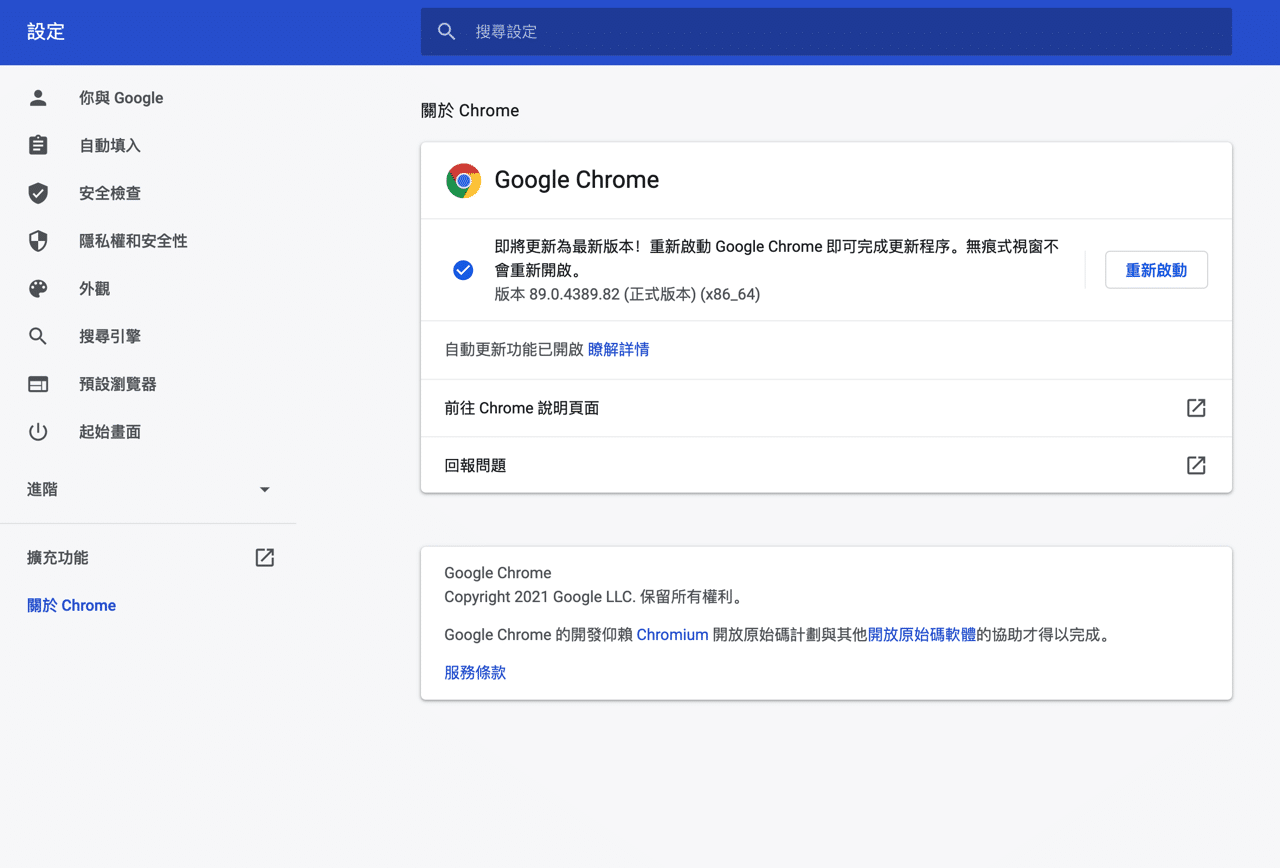Focus the 搜尋設定 search field
This screenshot has height=868, width=1280.
click(x=826, y=32)
